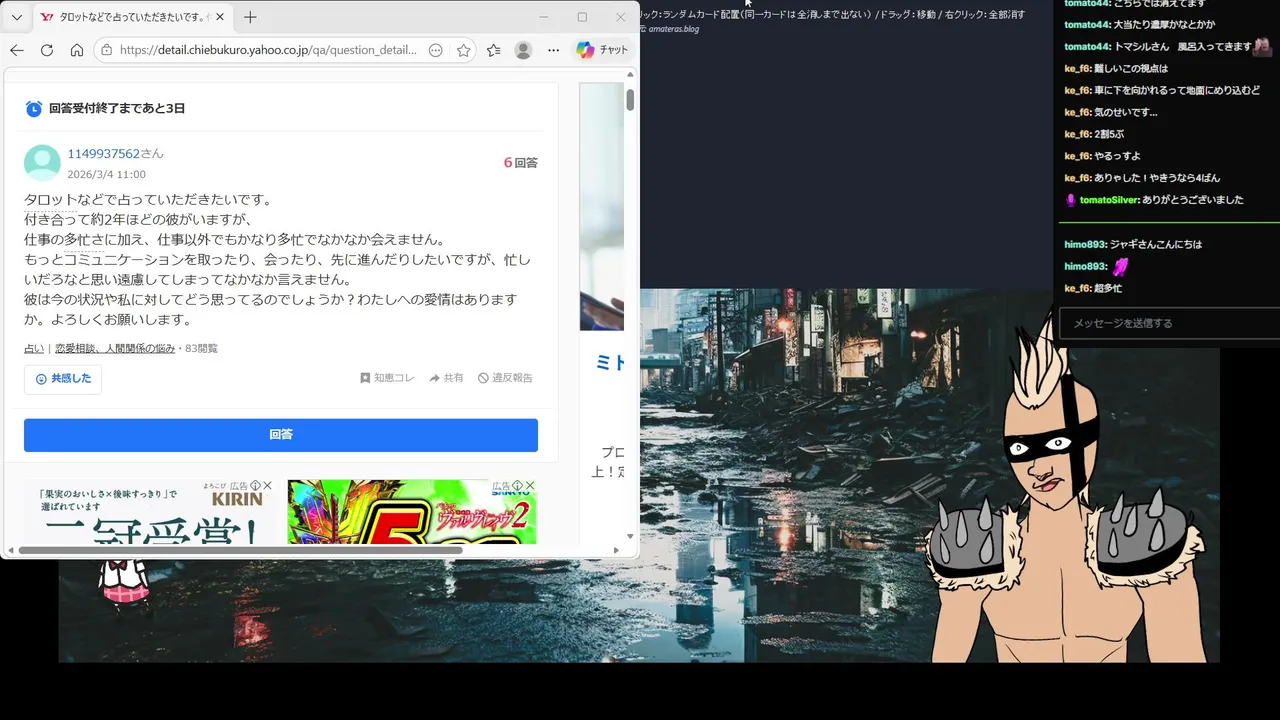Close the SANKYO ad with X
The height and width of the screenshot is (720, 1280).
pos(531,486)
